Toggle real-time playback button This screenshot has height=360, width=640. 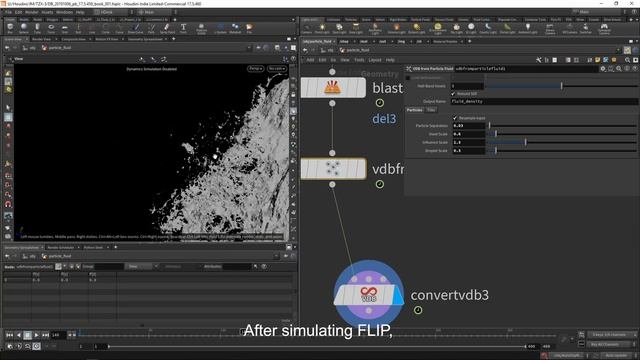click(x=36, y=346)
